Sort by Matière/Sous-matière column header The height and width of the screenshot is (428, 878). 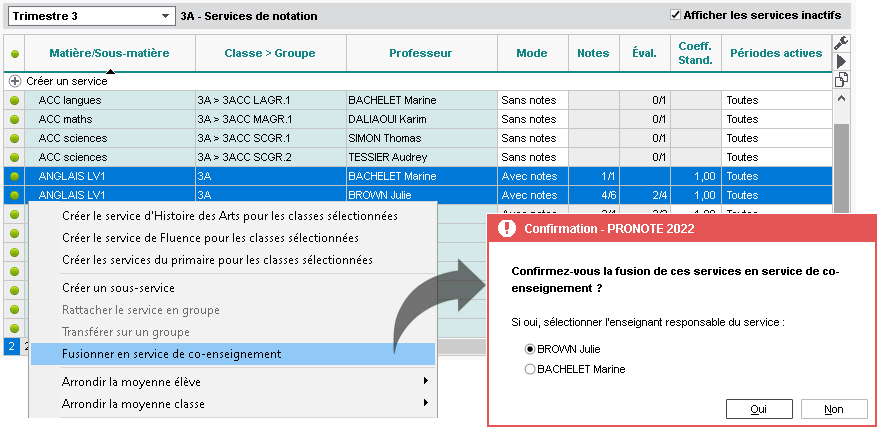[x=110, y=54]
